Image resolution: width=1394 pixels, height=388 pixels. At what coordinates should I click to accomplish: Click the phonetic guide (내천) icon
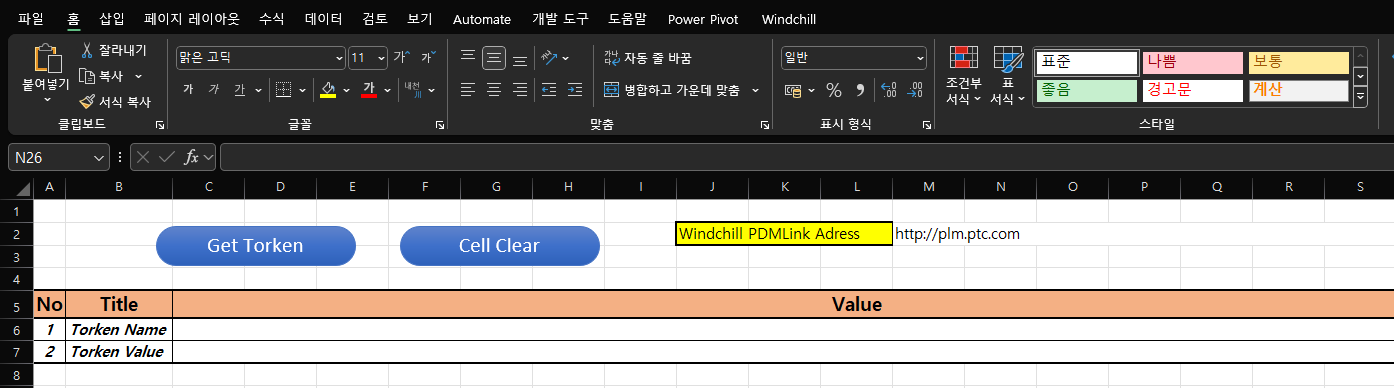pos(412,90)
